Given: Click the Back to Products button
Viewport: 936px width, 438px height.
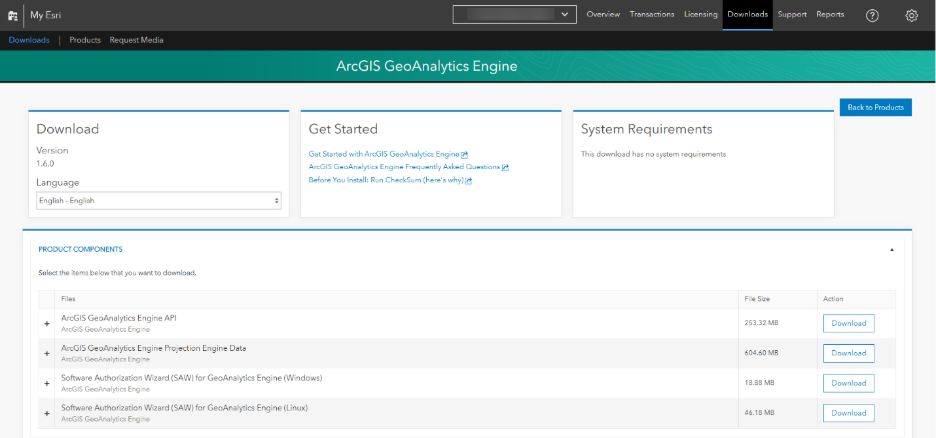Looking at the screenshot, I should pyautogui.click(x=875, y=107).
